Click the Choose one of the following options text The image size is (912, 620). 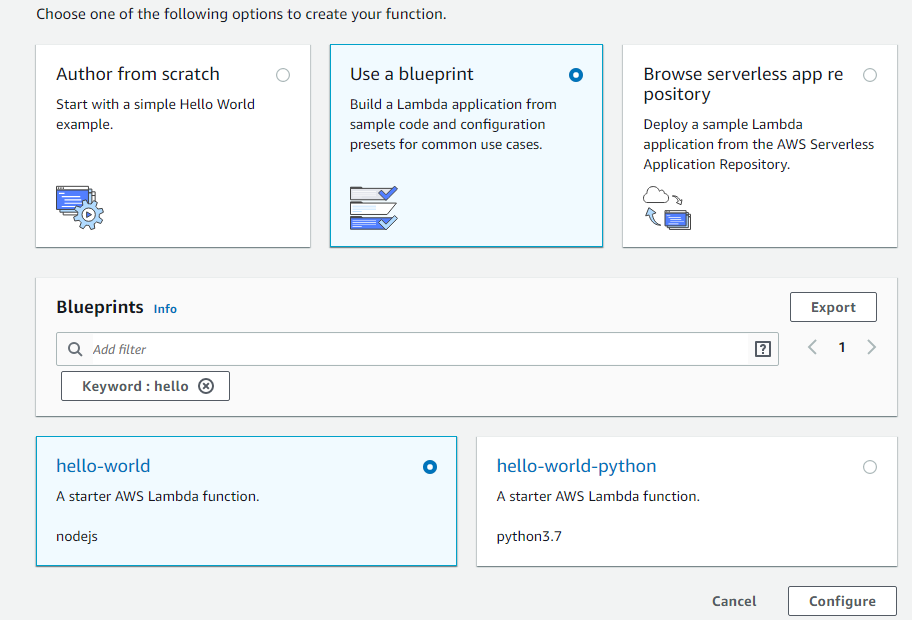pyautogui.click(x=241, y=14)
